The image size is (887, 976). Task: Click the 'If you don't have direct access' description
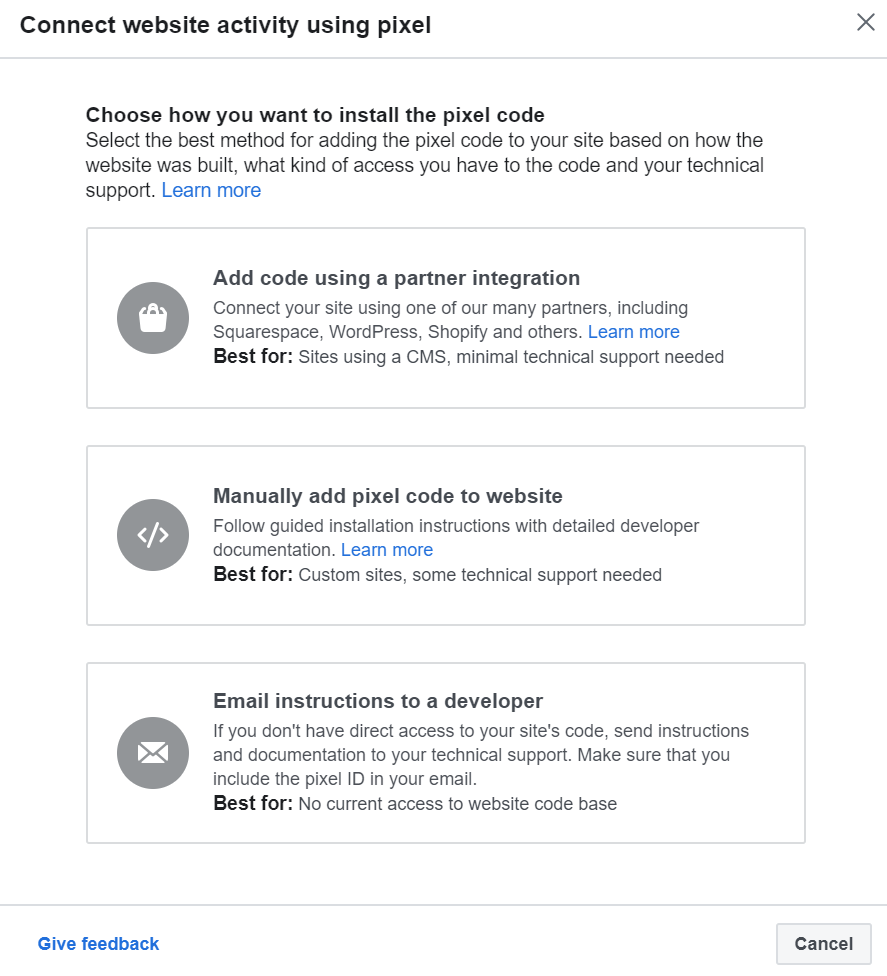pos(481,731)
